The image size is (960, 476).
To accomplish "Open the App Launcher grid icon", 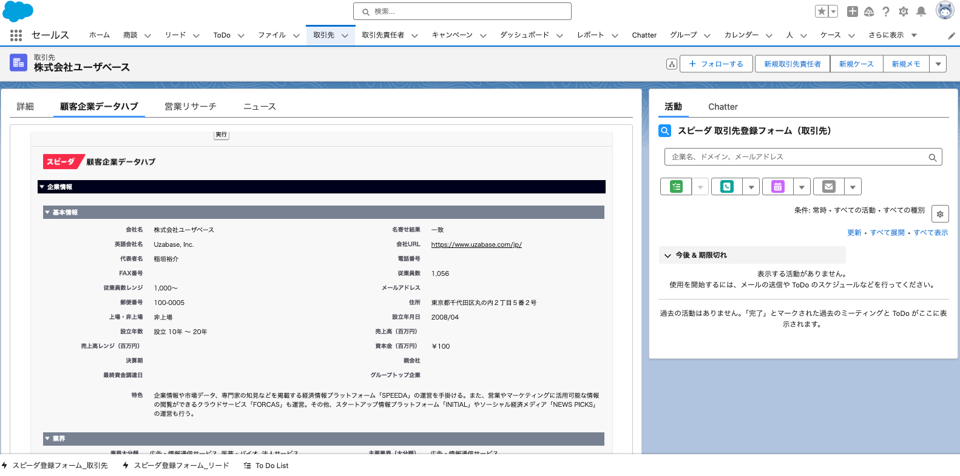I will [x=16, y=35].
